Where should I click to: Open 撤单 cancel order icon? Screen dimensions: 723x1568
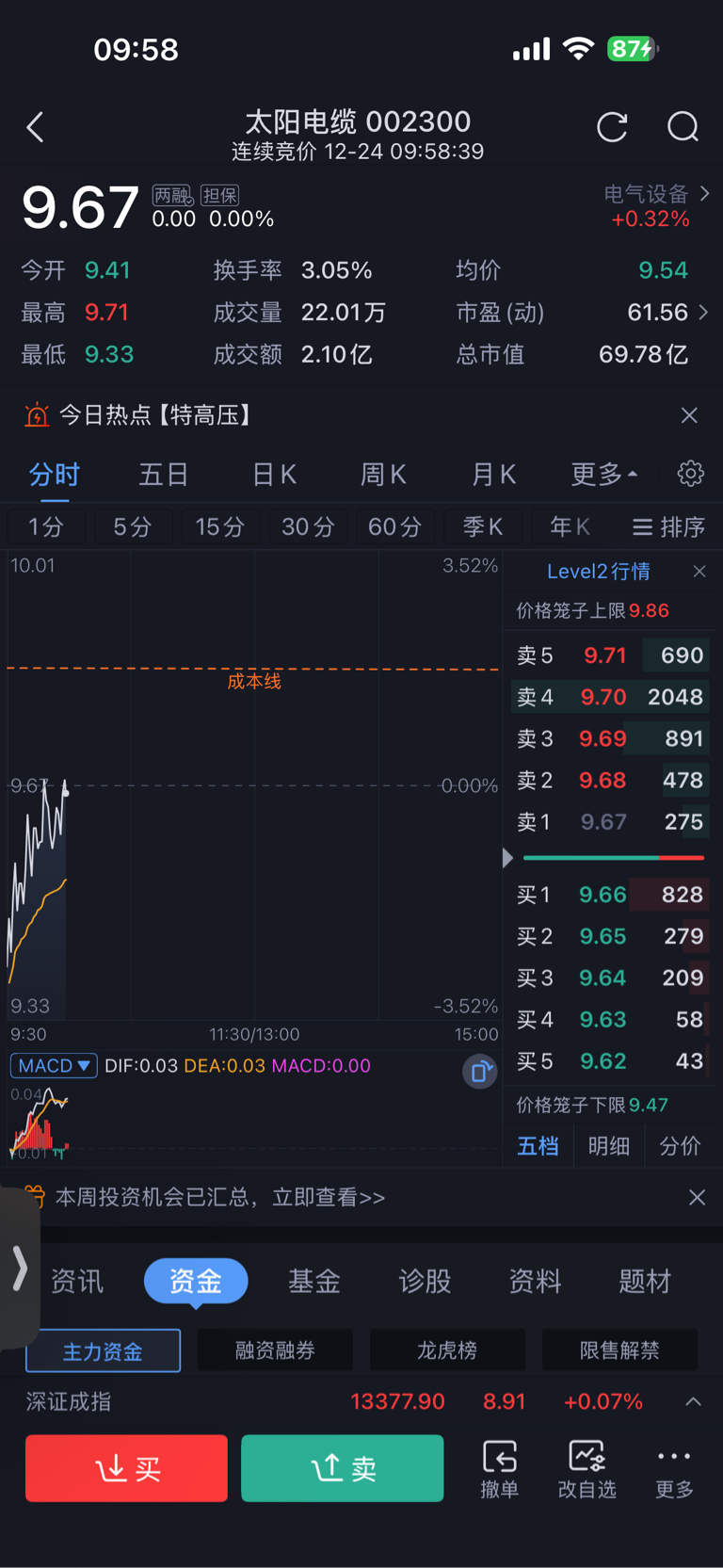[x=499, y=1467]
